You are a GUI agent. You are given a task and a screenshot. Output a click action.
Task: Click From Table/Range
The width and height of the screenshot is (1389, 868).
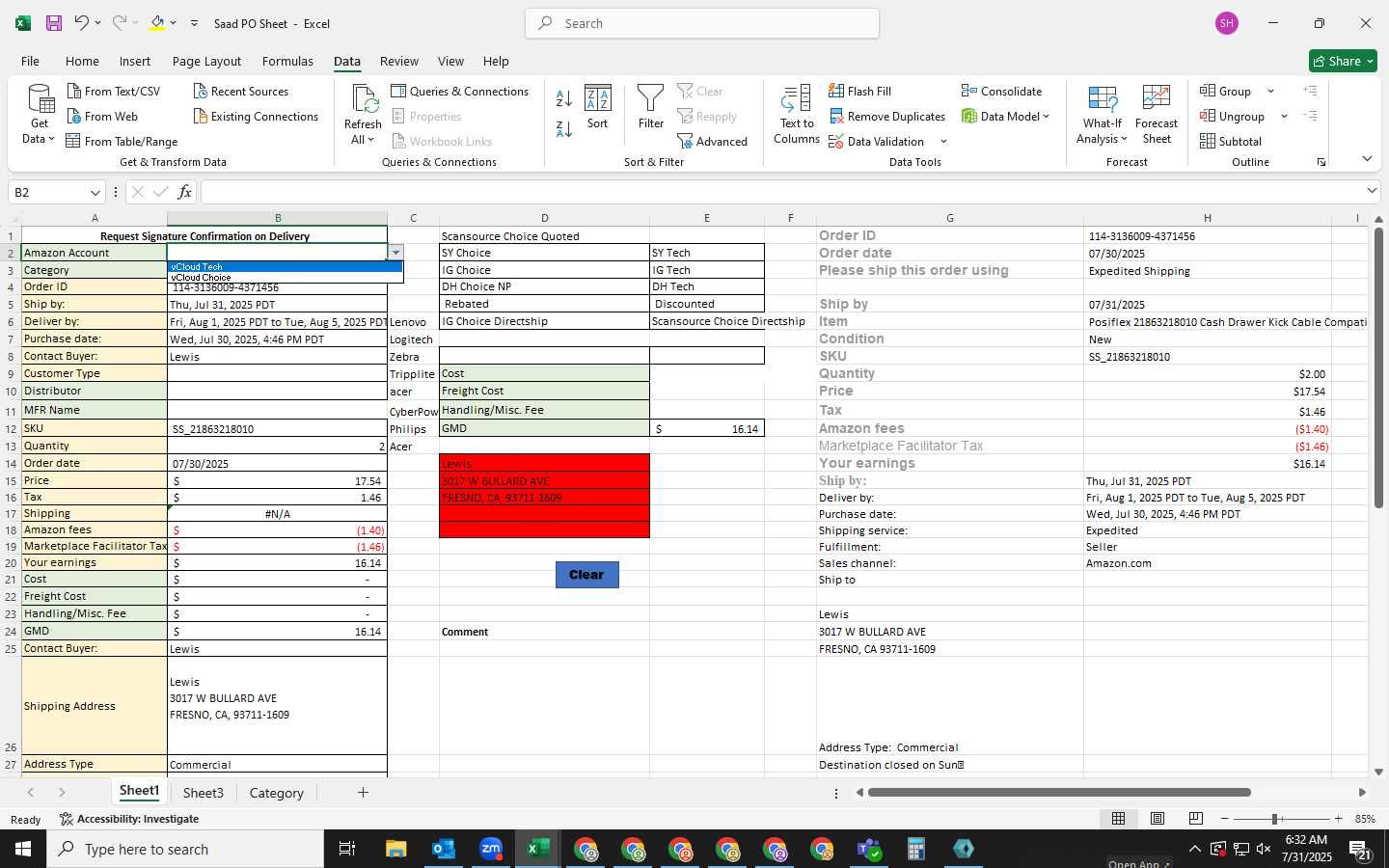[122, 141]
